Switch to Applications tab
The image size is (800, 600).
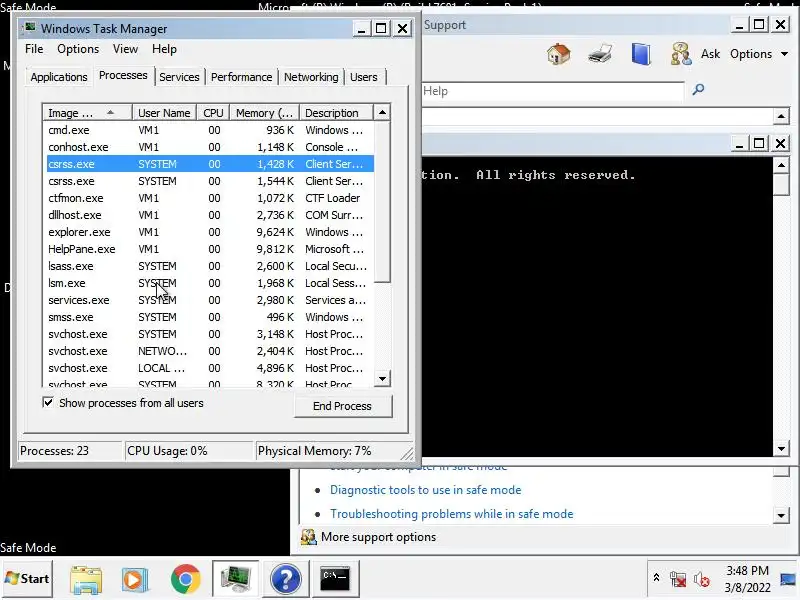pyautogui.click(x=59, y=77)
